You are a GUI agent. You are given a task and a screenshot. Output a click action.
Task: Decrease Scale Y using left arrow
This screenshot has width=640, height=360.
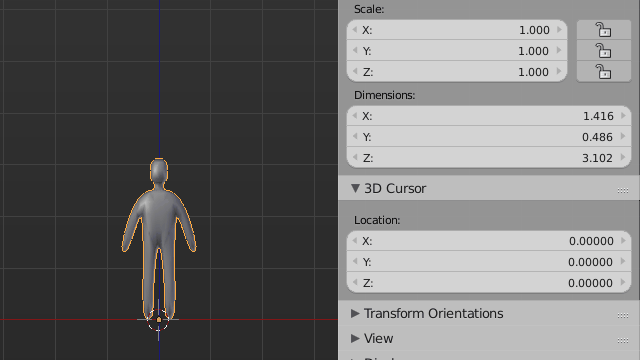(x=355, y=51)
